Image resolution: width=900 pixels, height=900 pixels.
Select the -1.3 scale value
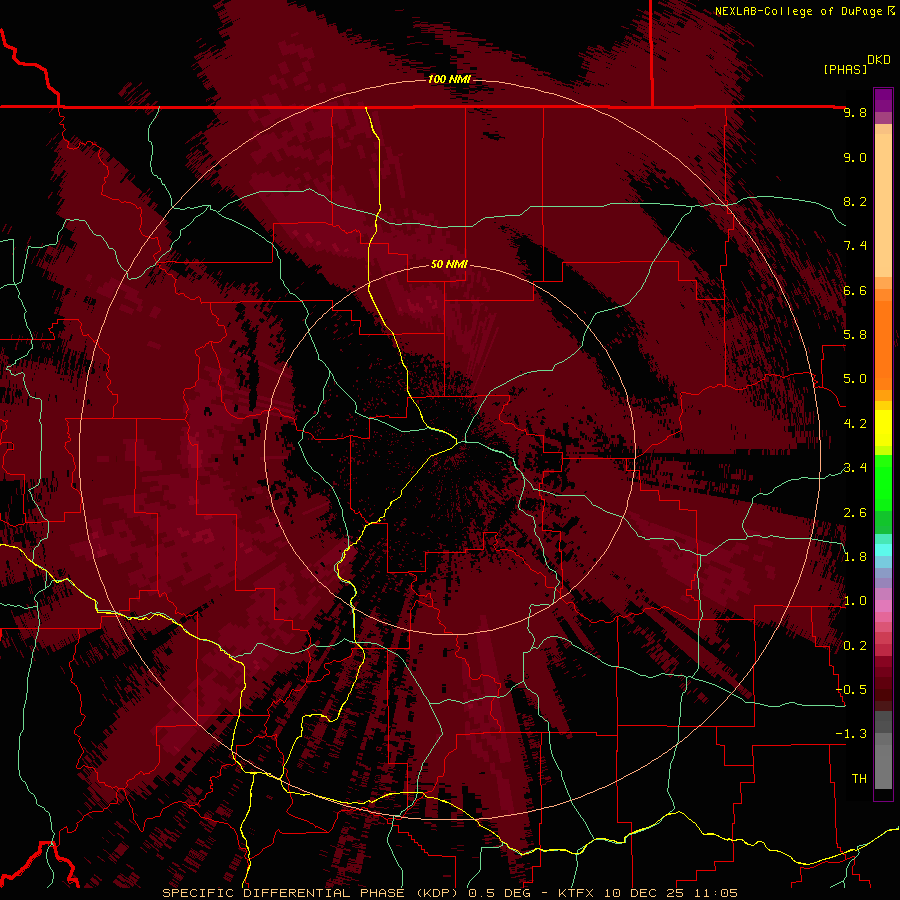[851, 734]
